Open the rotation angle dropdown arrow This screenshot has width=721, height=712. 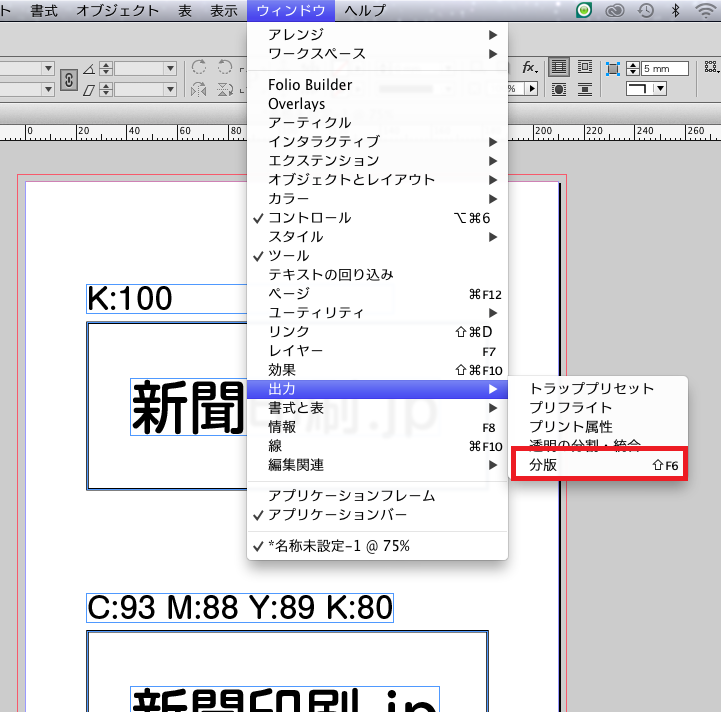(x=170, y=69)
